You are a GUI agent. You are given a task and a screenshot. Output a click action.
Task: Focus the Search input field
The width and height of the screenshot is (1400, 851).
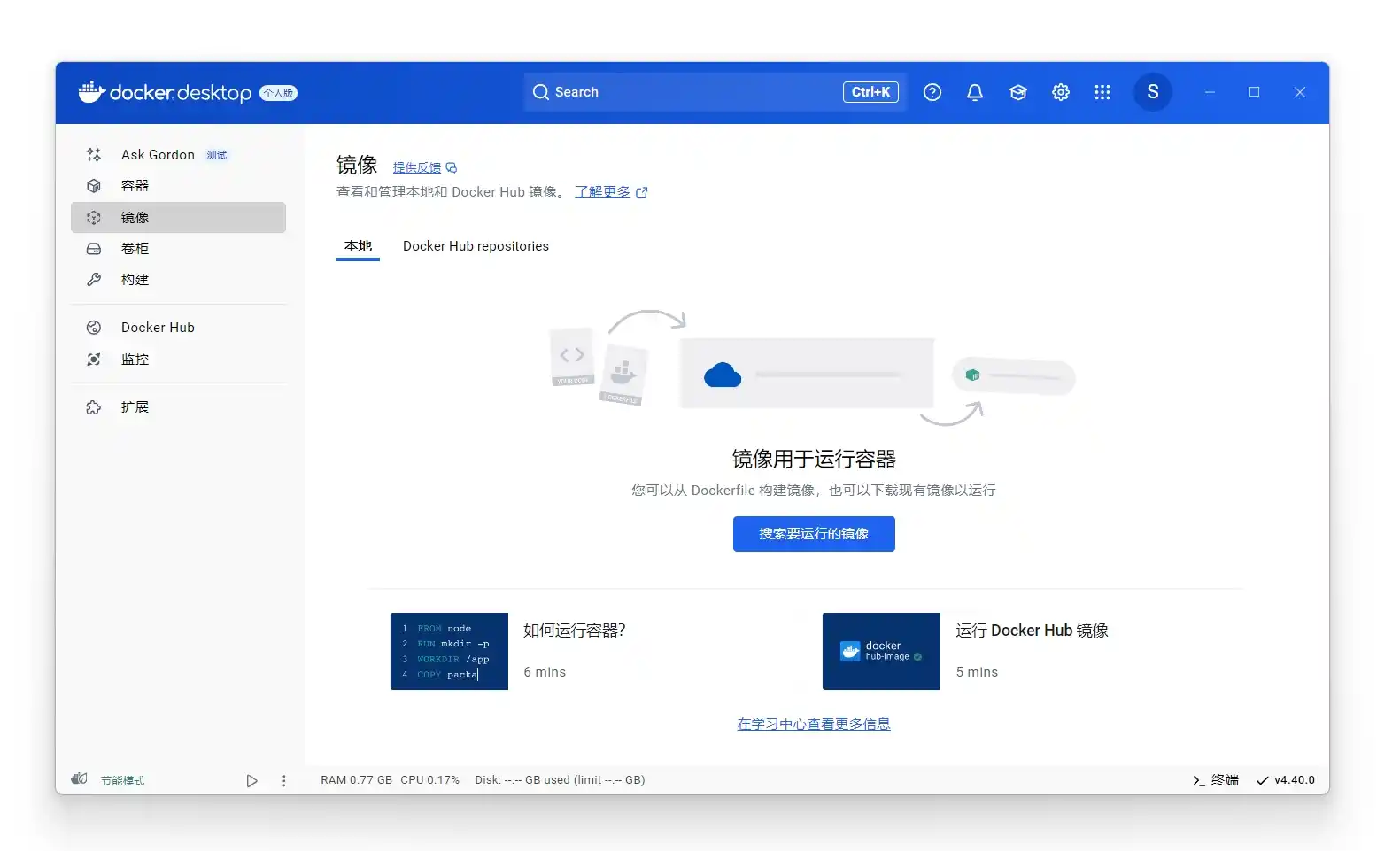coord(691,92)
